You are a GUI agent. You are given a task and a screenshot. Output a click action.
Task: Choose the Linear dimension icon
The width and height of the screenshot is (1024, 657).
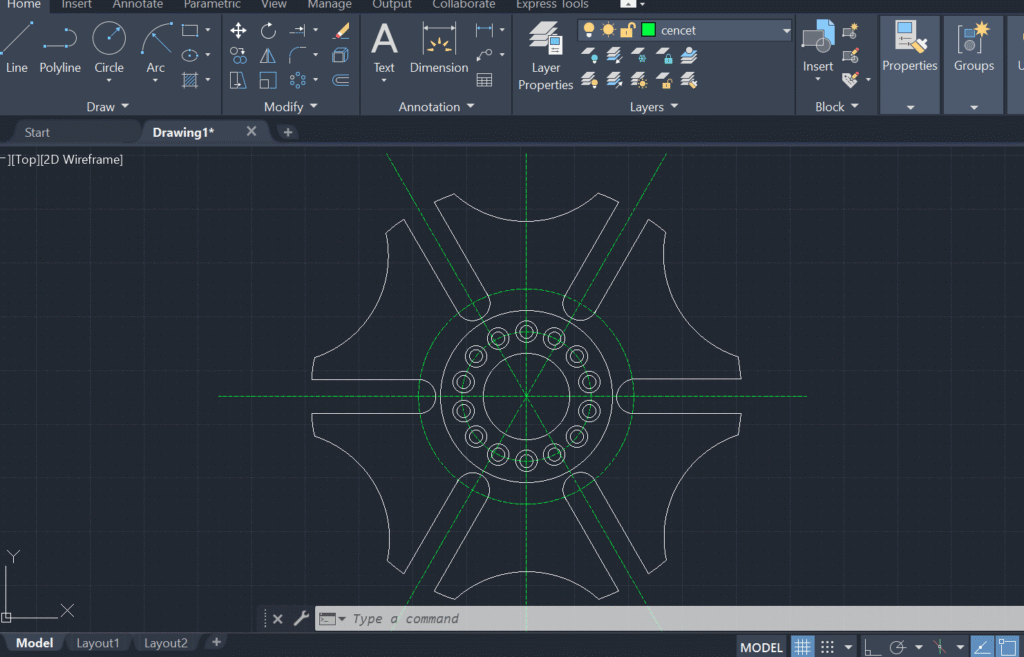point(485,30)
